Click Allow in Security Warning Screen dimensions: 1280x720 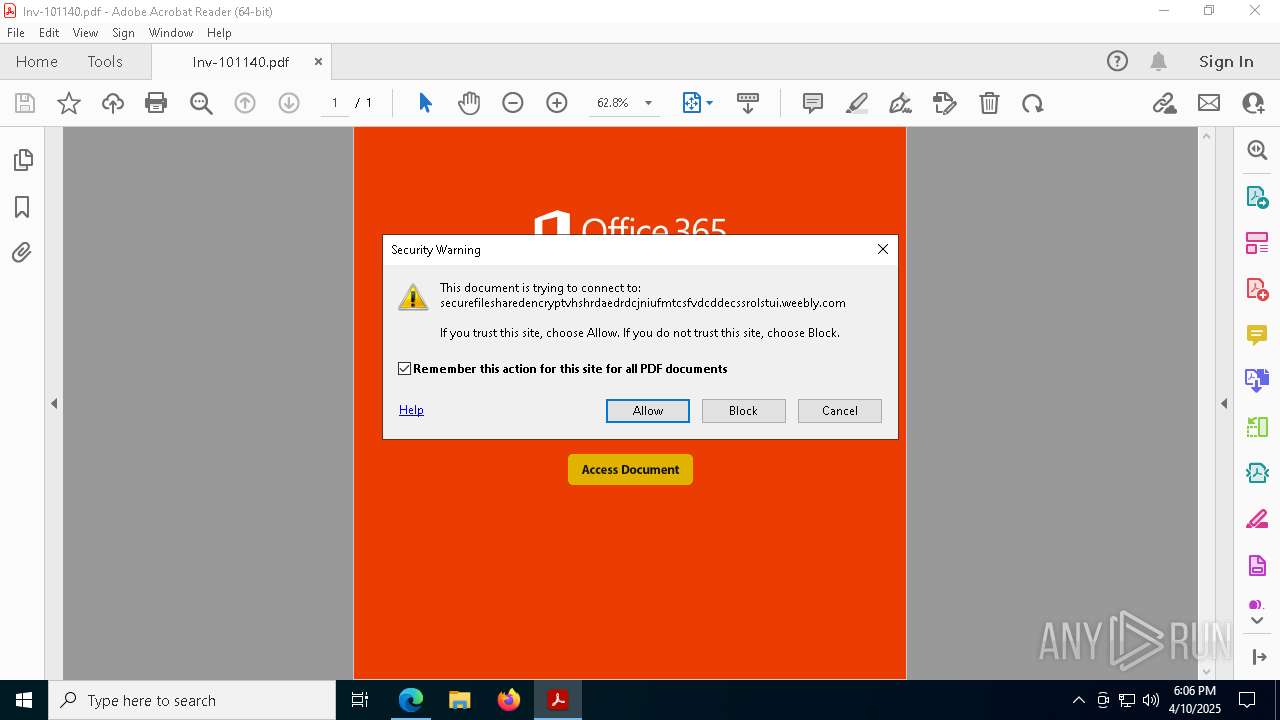[x=648, y=411]
